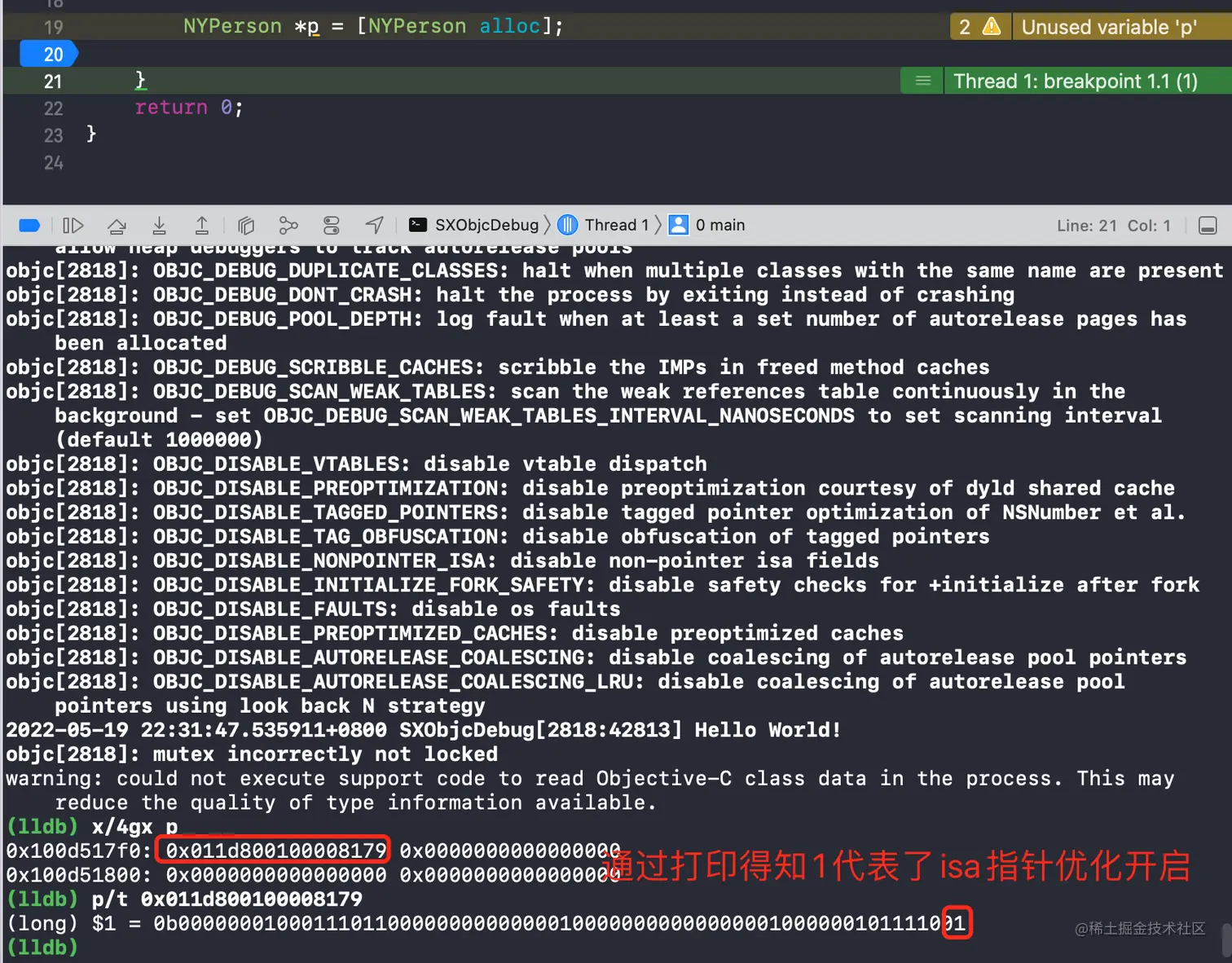Step over the current line
Image resolution: width=1232 pixels, height=963 pixels.
pyautogui.click(x=117, y=226)
